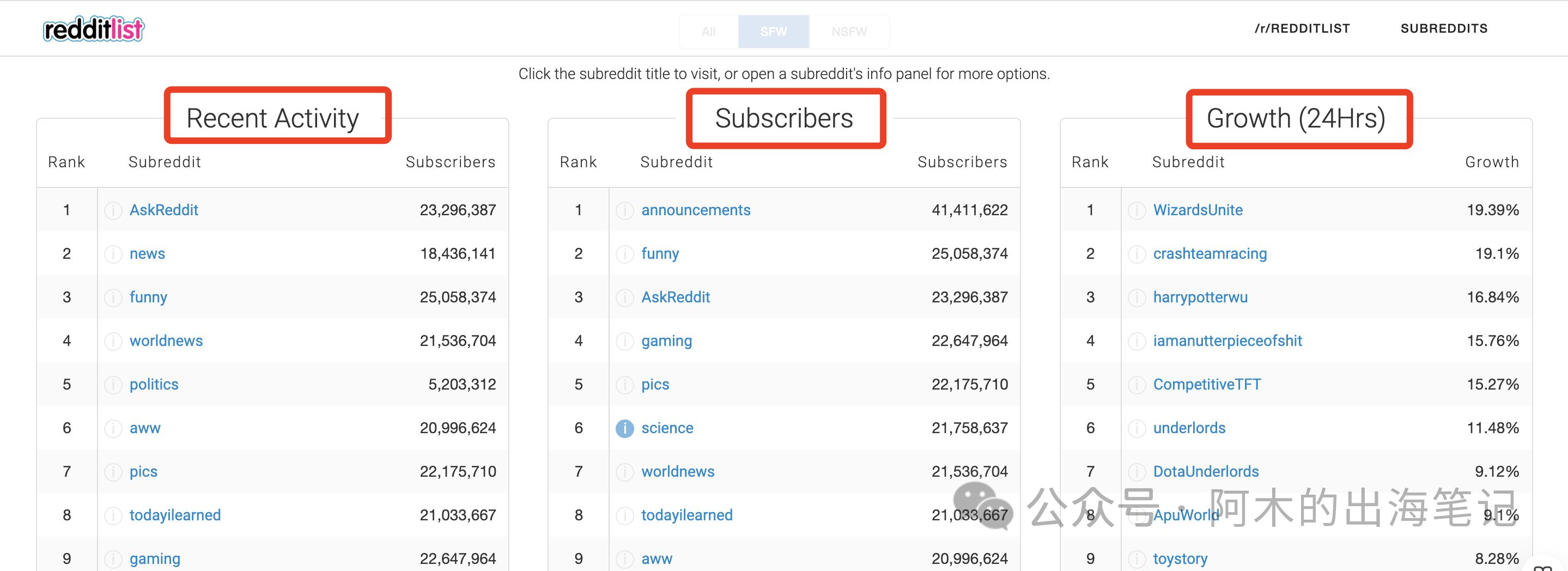
Task: Open info icon for crashteamracing
Action: (x=1137, y=254)
